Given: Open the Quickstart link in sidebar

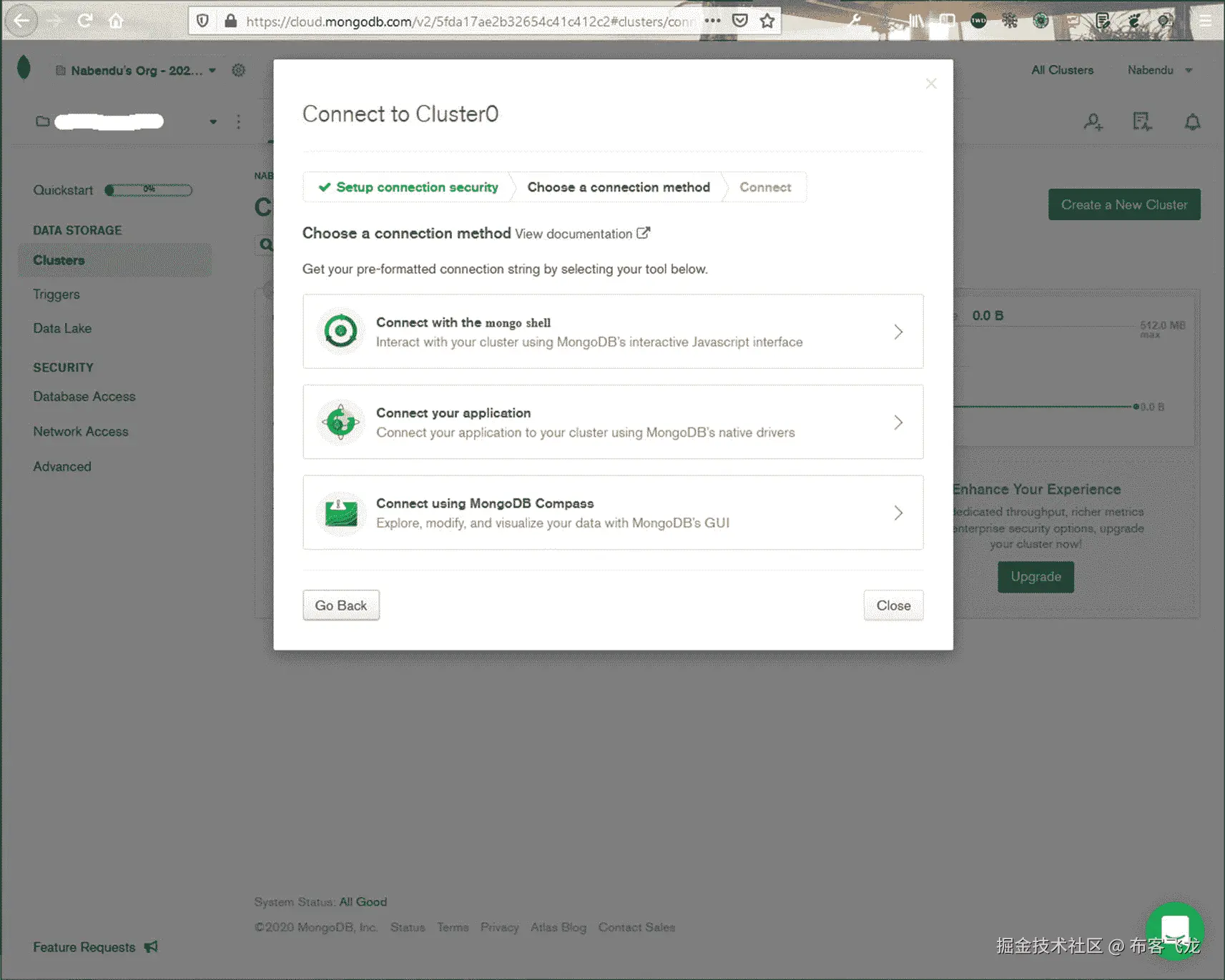Looking at the screenshot, I should pos(63,190).
